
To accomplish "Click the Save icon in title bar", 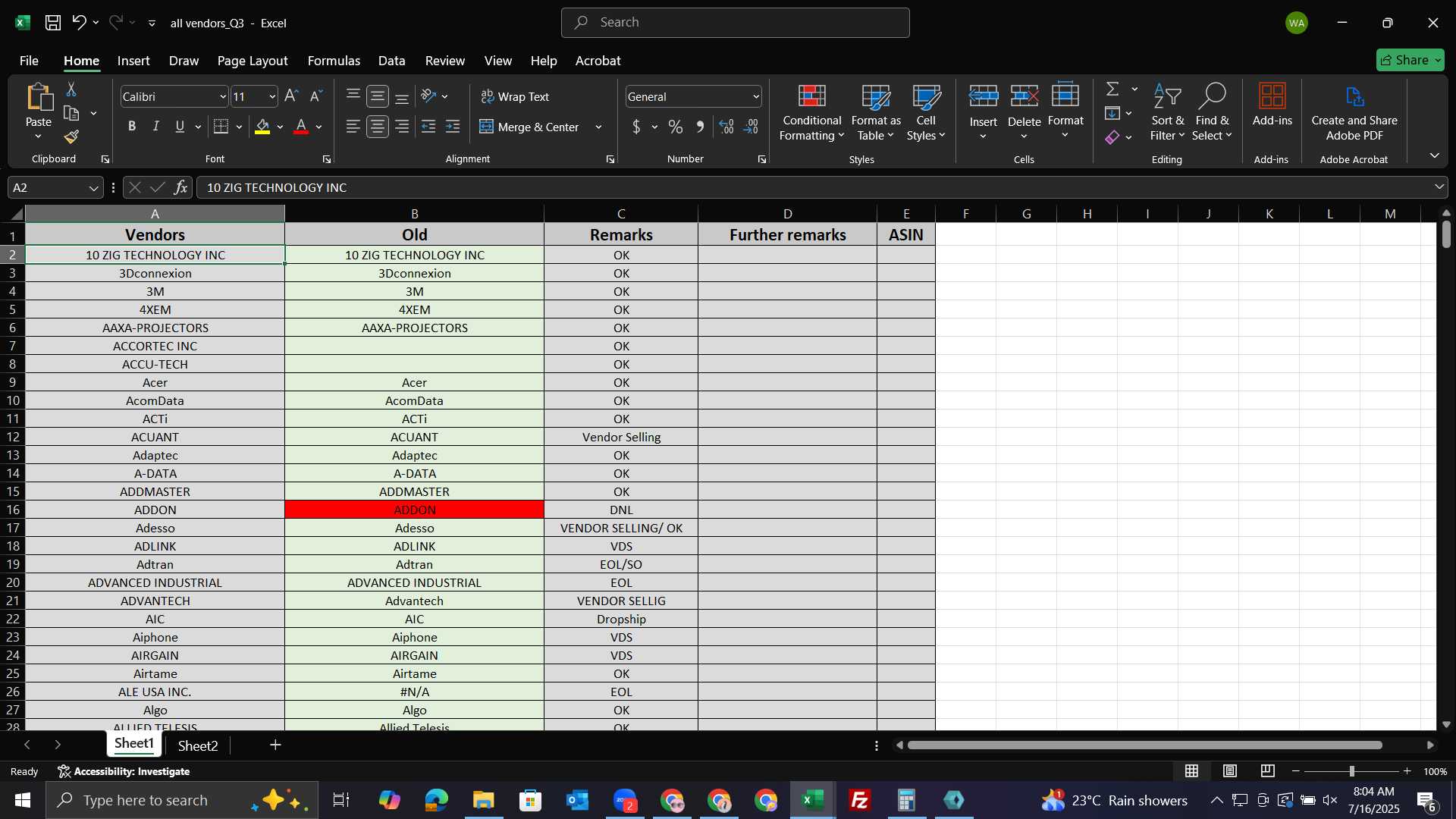I will click(53, 23).
